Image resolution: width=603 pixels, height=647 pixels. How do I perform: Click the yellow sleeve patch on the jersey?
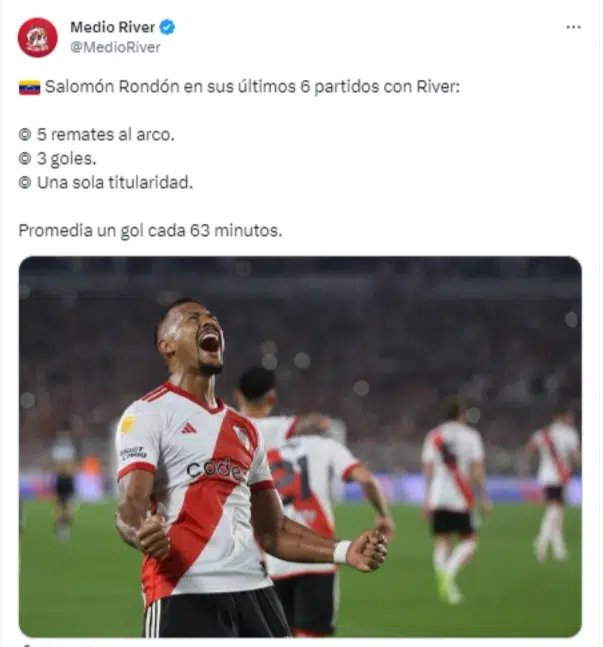click(128, 424)
